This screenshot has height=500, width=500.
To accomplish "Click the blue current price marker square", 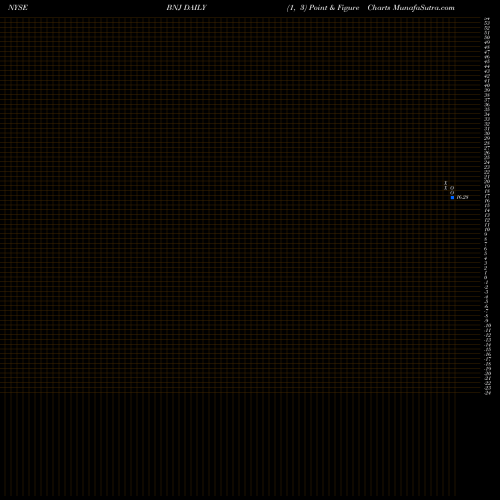I will 452,197.
